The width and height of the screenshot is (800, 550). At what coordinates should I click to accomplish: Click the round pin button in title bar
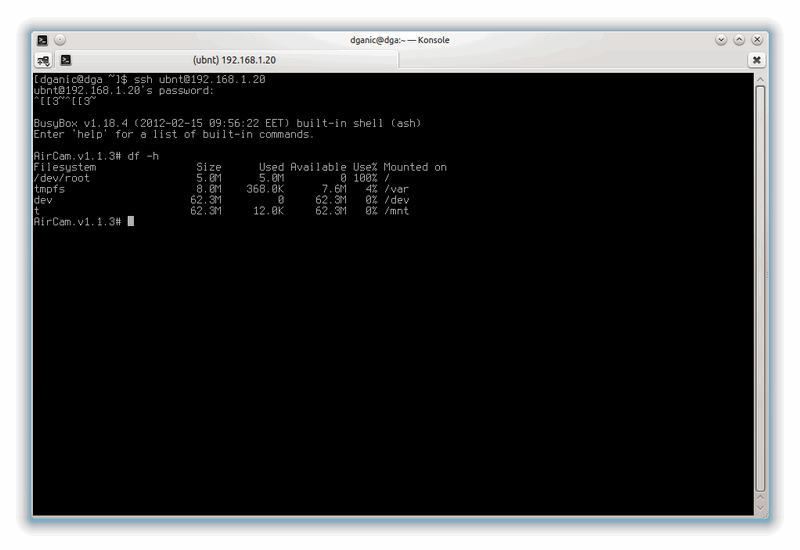coord(60,40)
